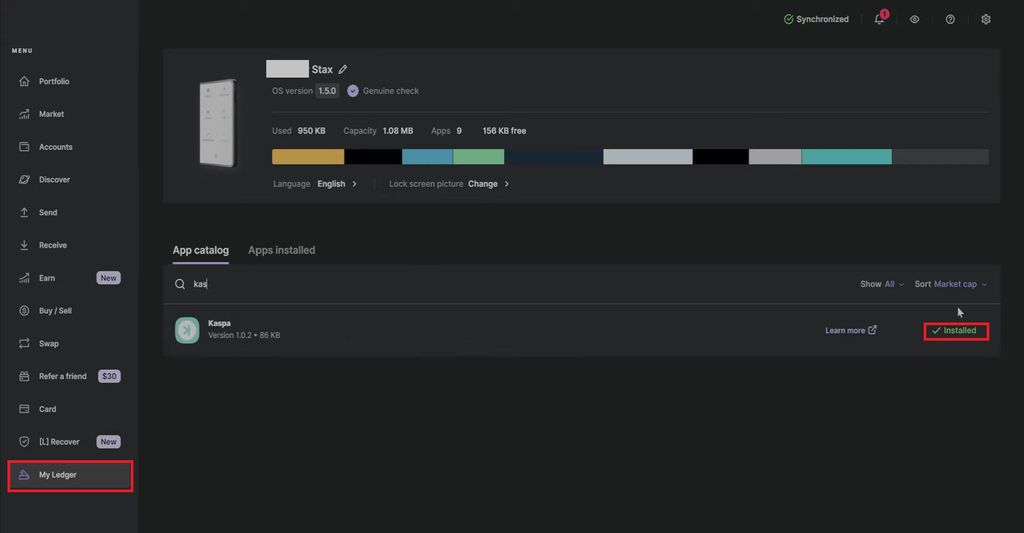The image size is (1024, 533).
Task: Click the 156 KB free text
Action: (504, 131)
